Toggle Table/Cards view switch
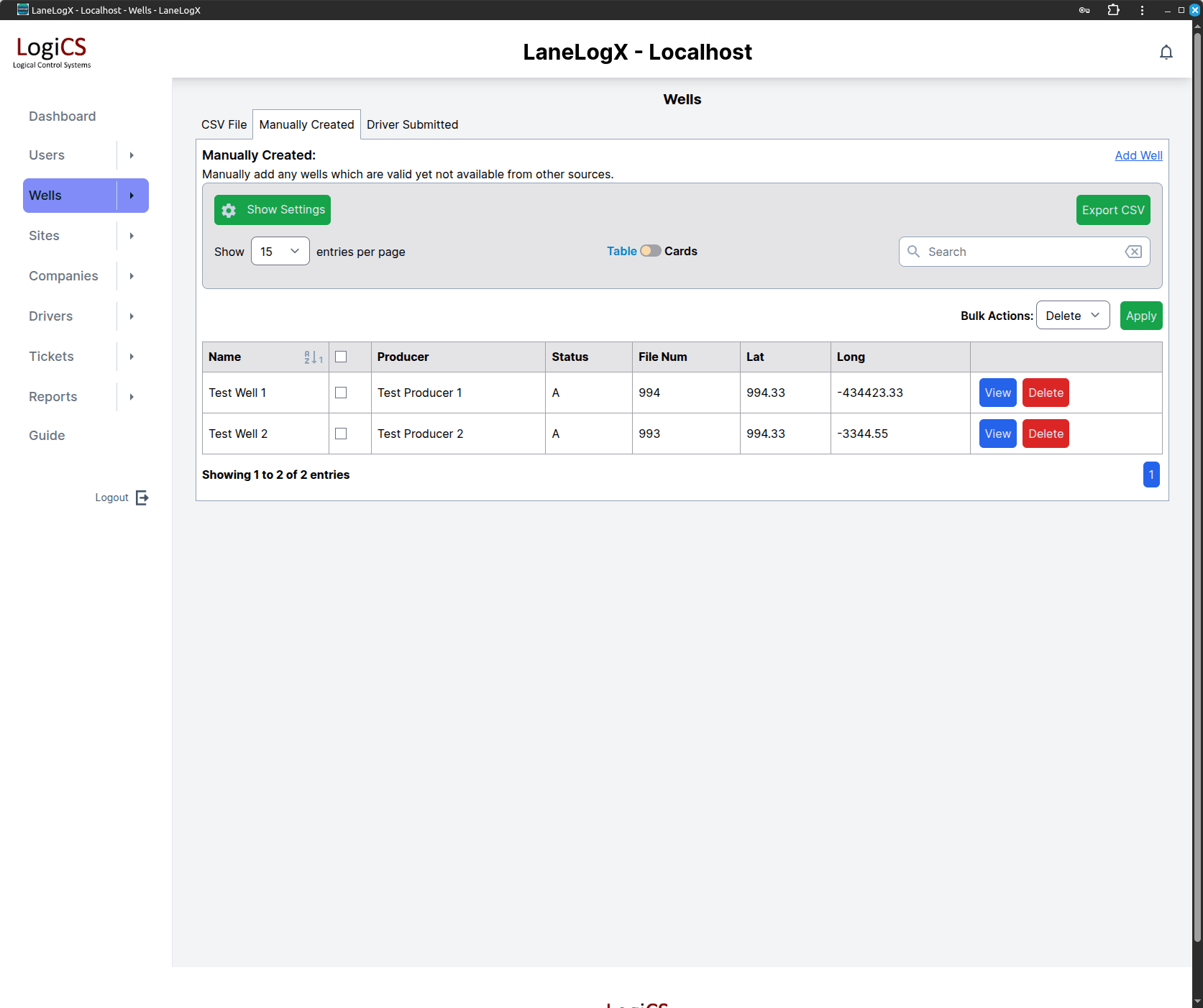1203x1008 pixels. tap(651, 251)
